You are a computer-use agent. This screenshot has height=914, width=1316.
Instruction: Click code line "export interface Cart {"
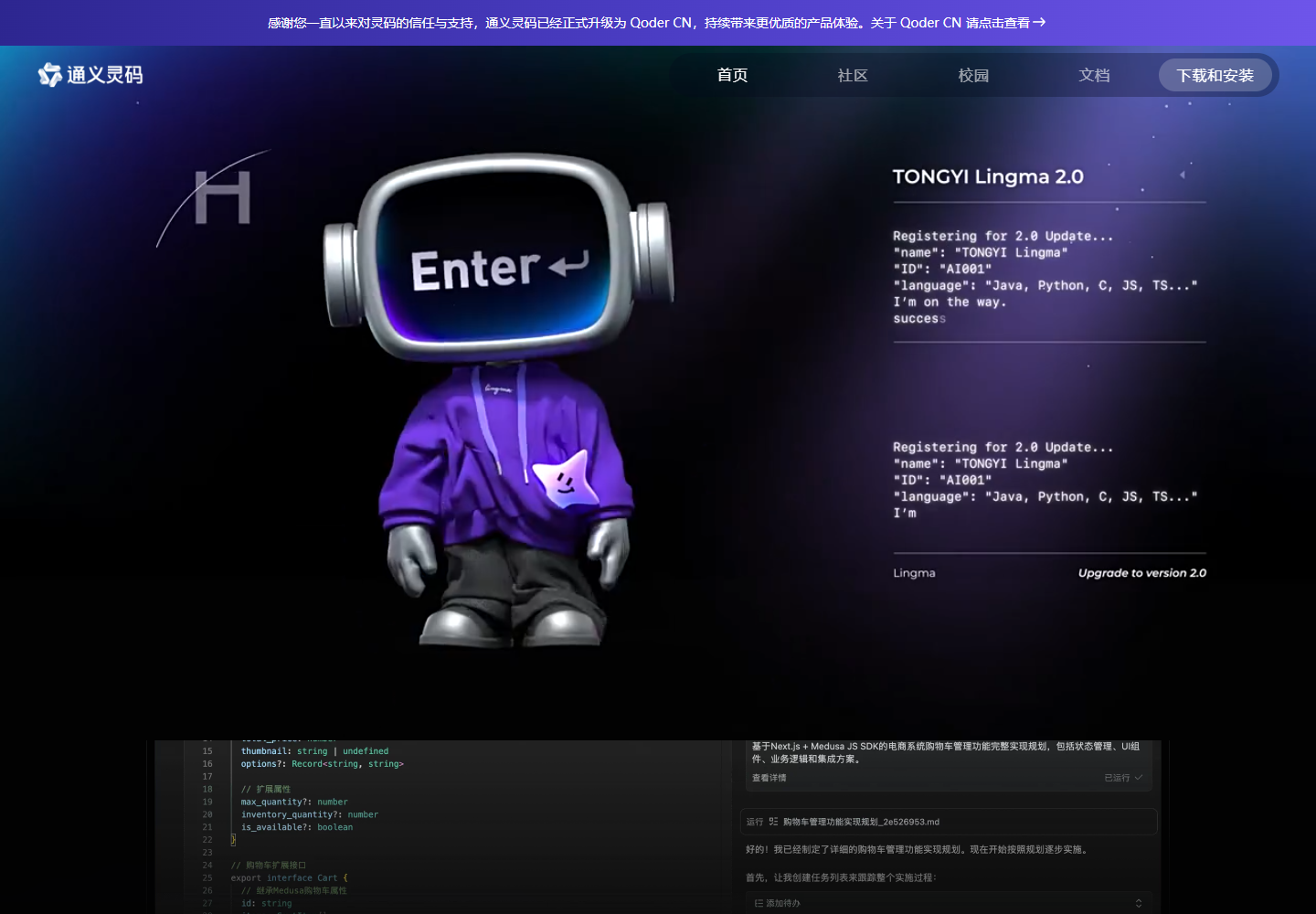(289, 877)
